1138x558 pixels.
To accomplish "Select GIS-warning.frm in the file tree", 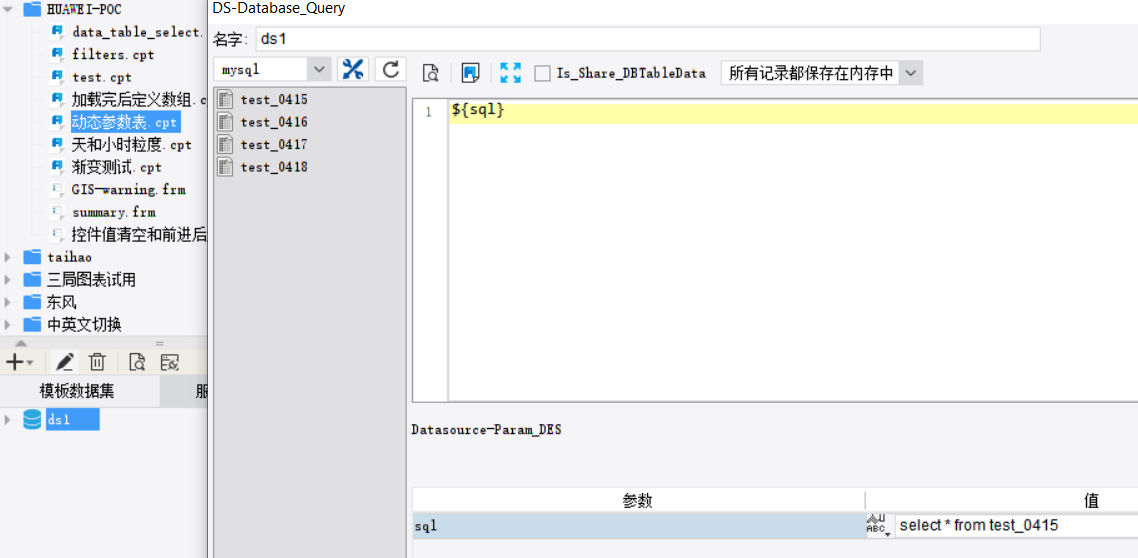I will click(x=128, y=189).
